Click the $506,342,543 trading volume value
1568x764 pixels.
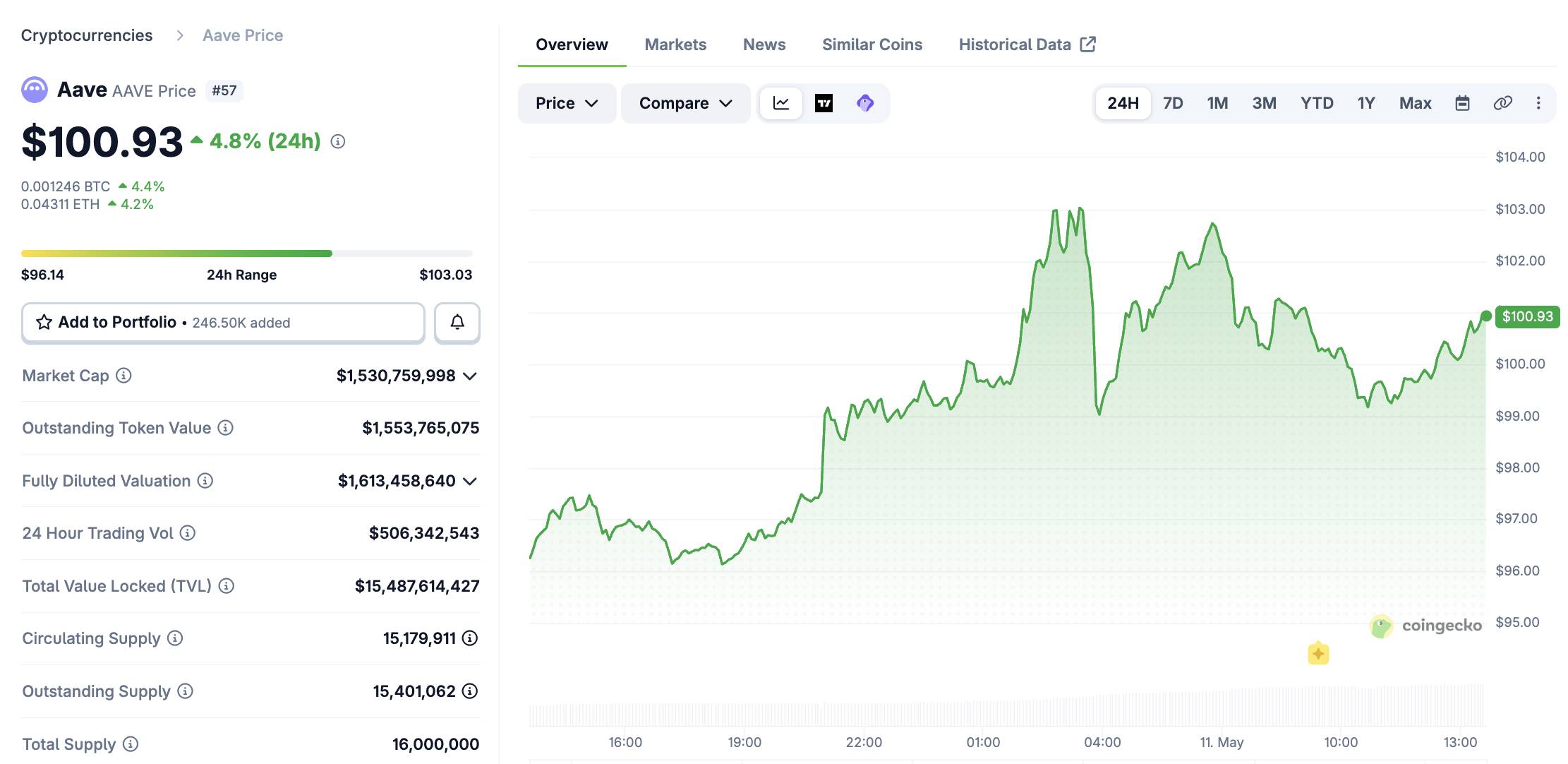click(x=424, y=533)
